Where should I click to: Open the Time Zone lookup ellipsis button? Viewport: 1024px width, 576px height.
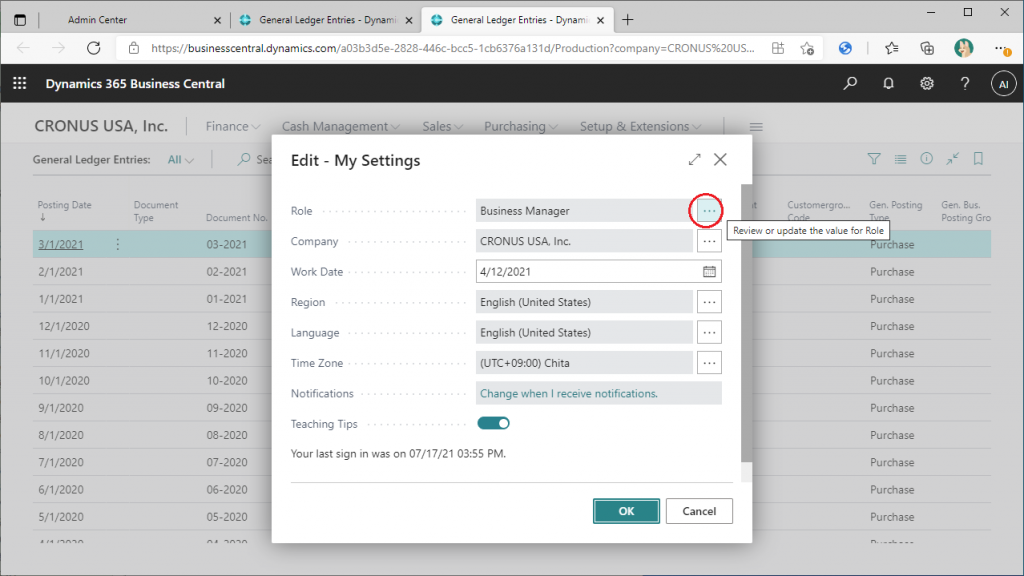coord(709,362)
